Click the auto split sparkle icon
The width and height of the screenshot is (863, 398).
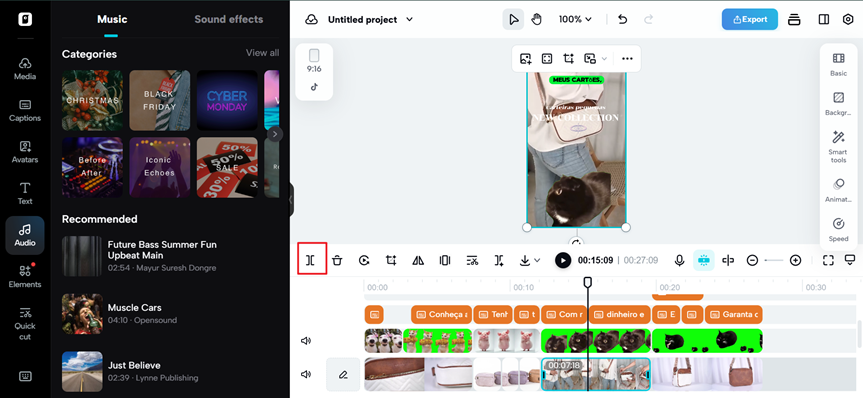pos(499,260)
